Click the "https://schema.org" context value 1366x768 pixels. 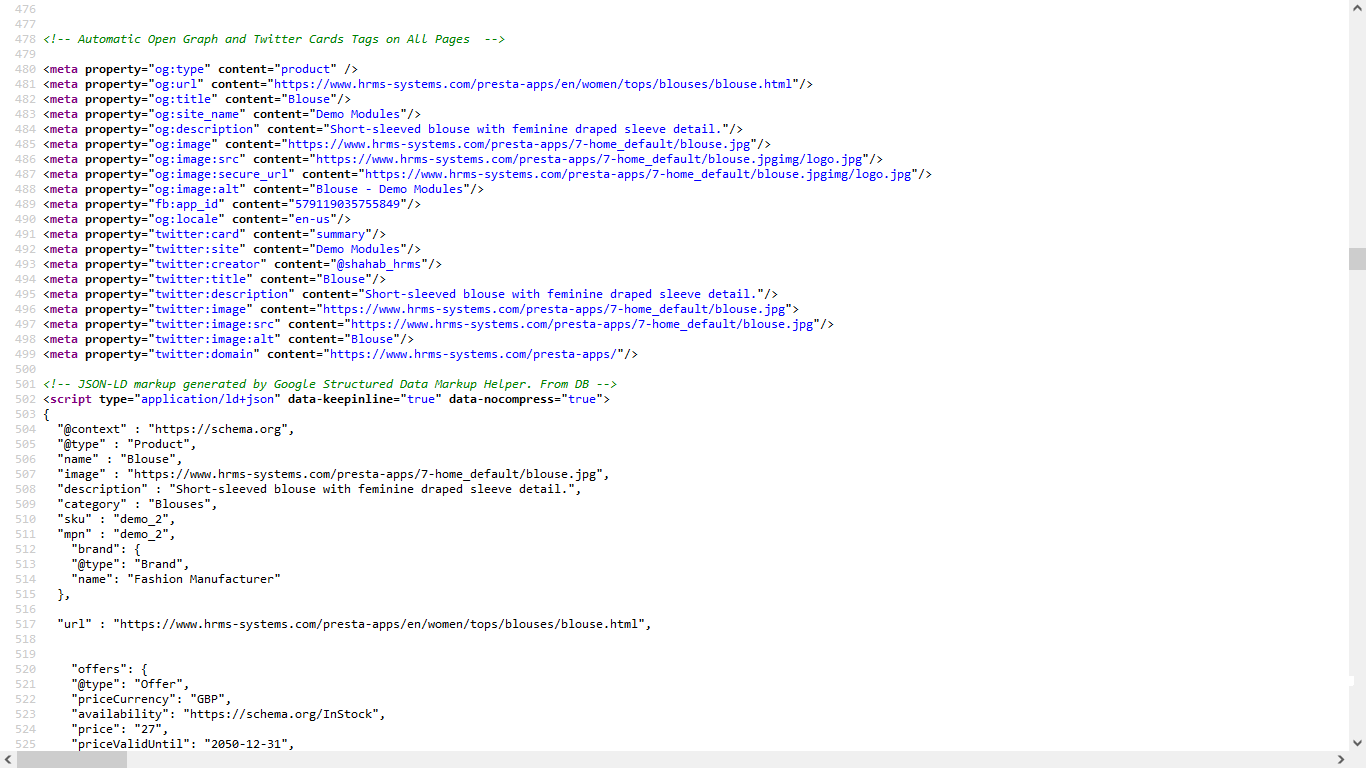(220, 429)
